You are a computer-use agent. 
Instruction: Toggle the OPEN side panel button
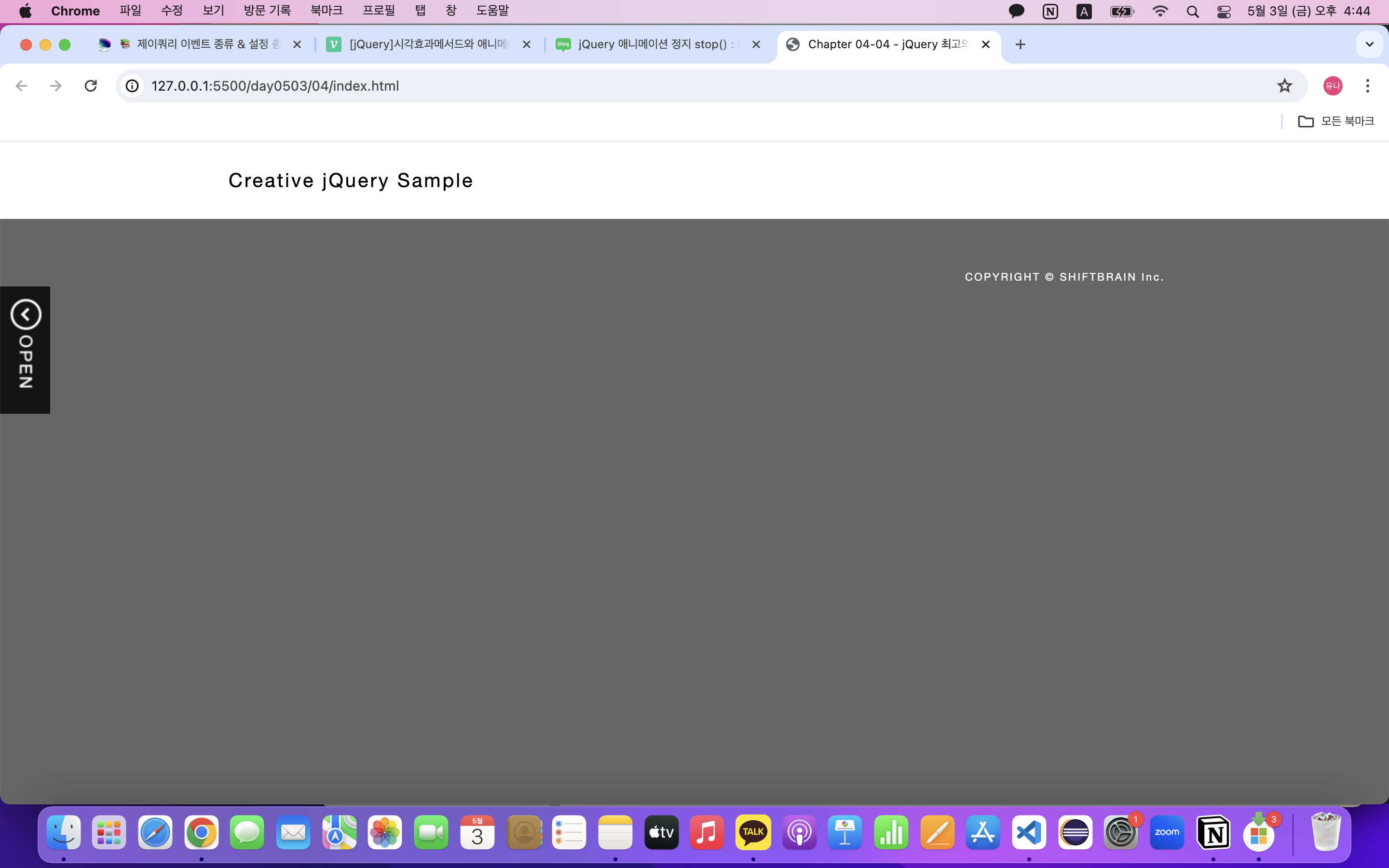[25, 349]
